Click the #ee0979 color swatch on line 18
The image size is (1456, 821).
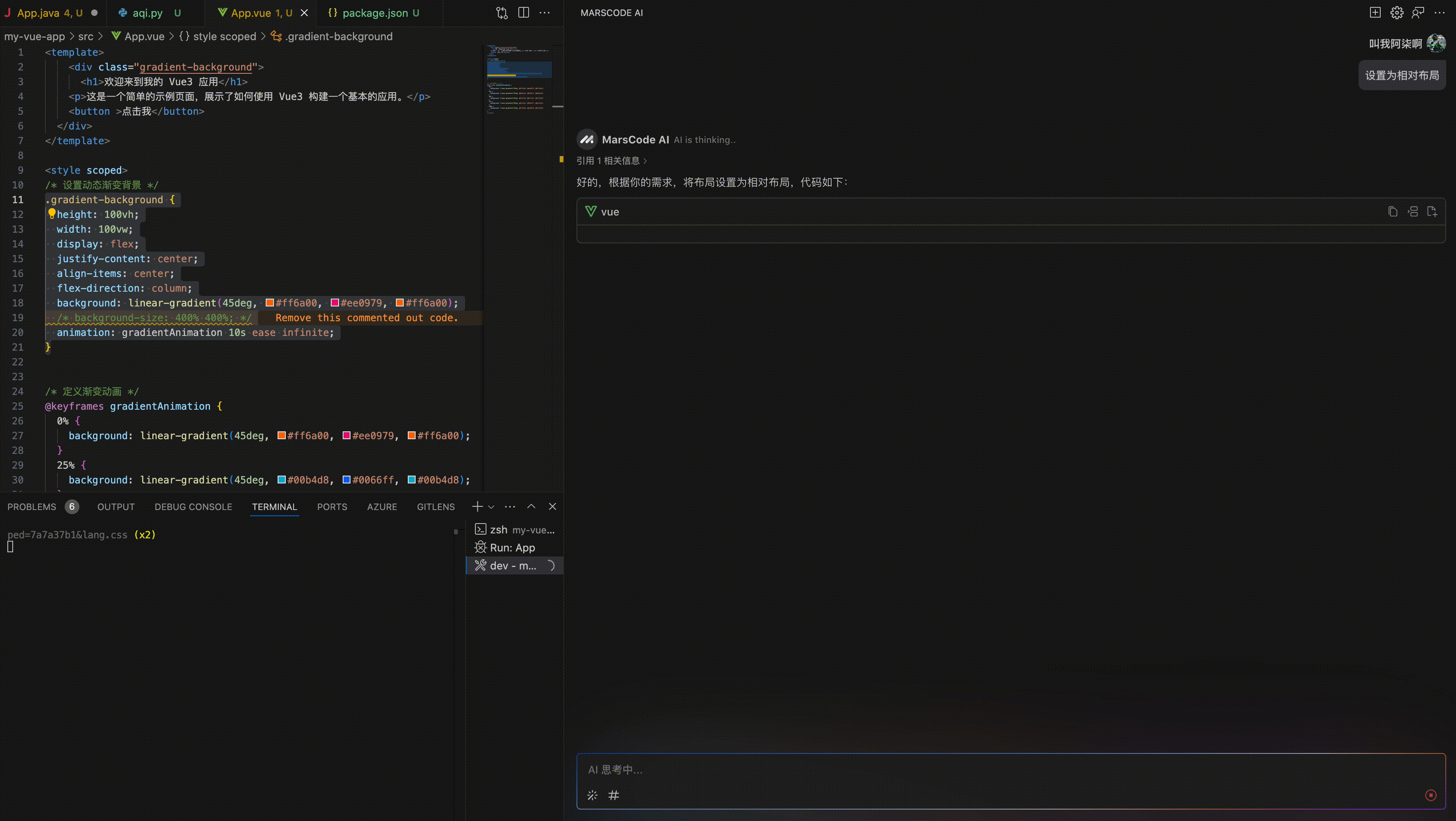point(335,303)
